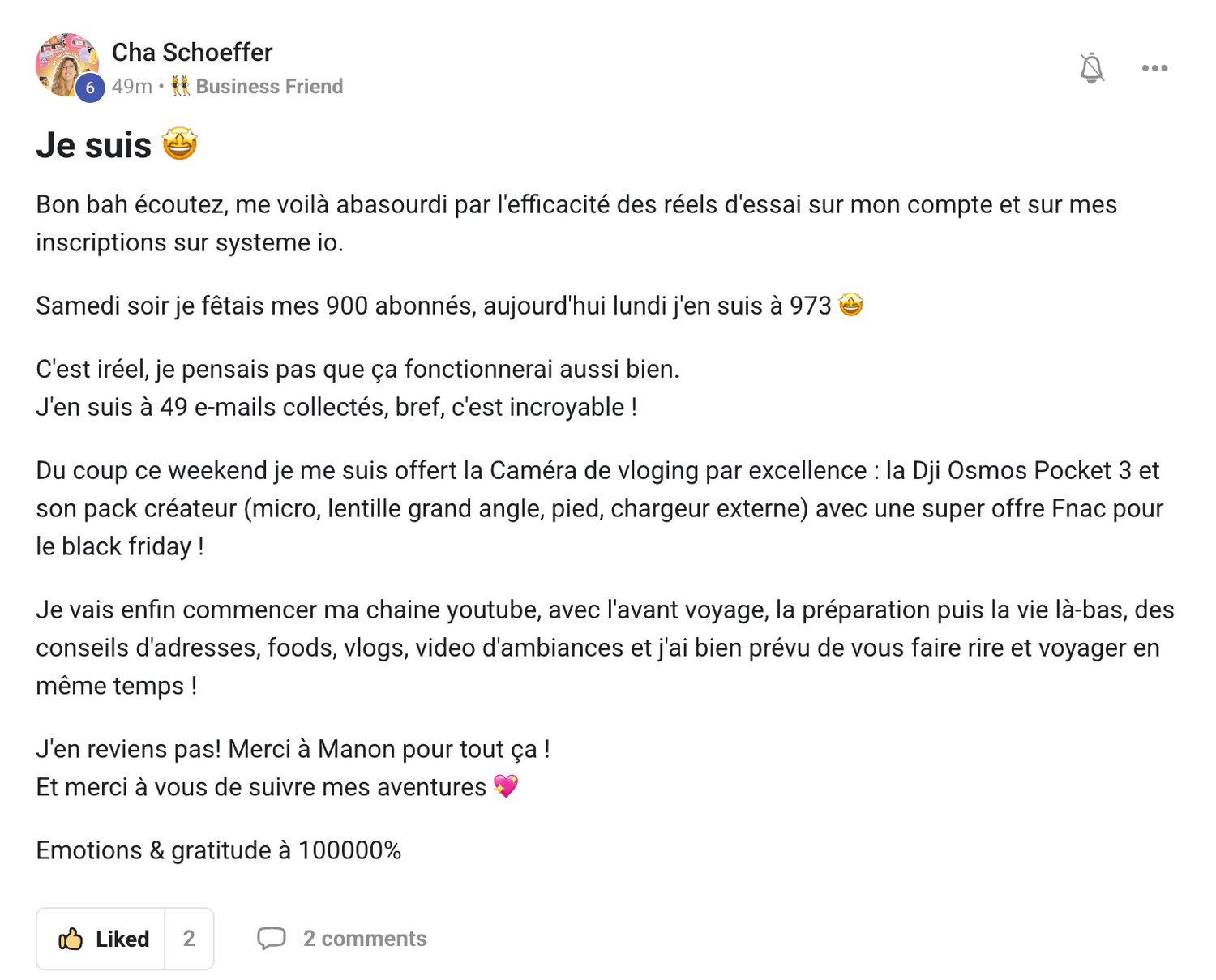Open the Business Friend category
The image size is (1216, 980).
[269, 87]
